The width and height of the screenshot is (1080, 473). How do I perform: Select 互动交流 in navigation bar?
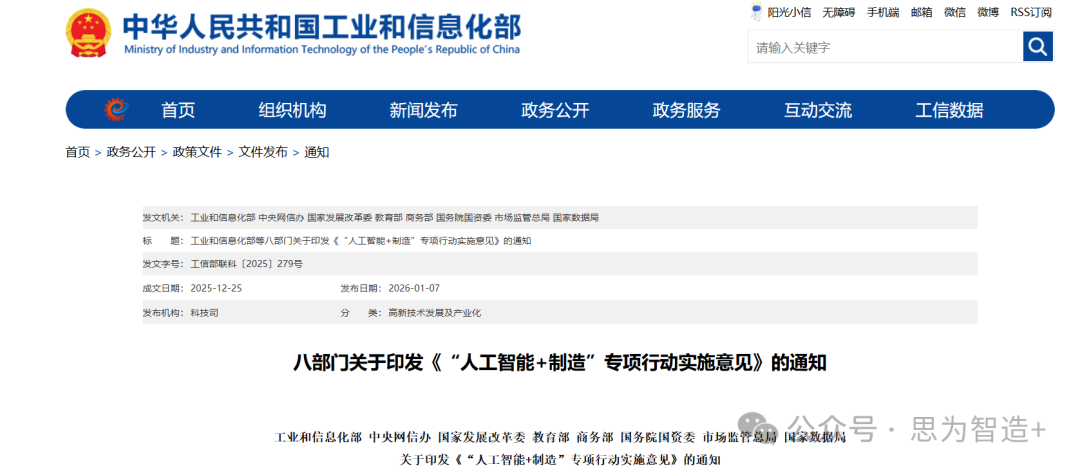(818, 110)
